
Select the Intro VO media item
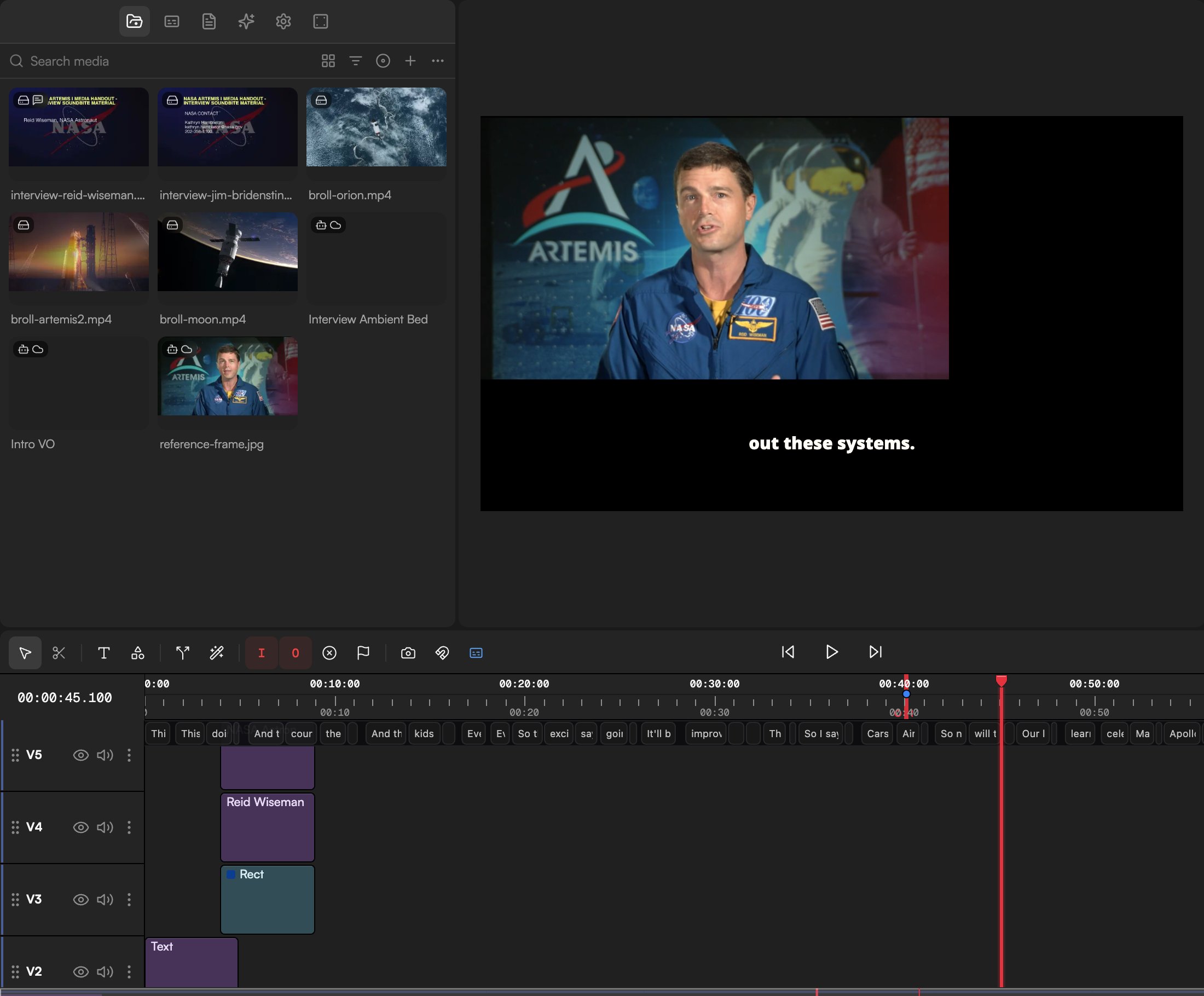click(x=79, y=383)
